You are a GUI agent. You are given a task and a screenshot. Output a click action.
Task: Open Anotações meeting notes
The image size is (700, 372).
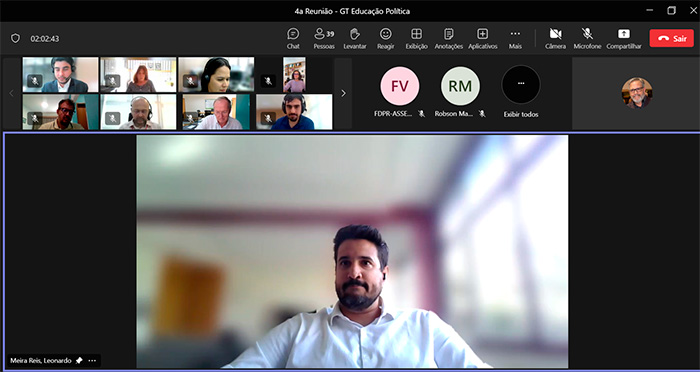[449, 38]
